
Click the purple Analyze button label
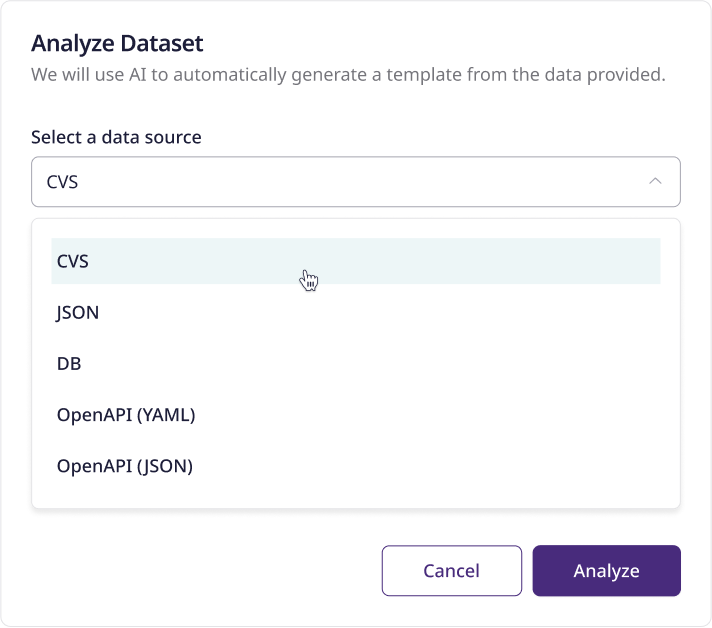[x=606, y=571]
